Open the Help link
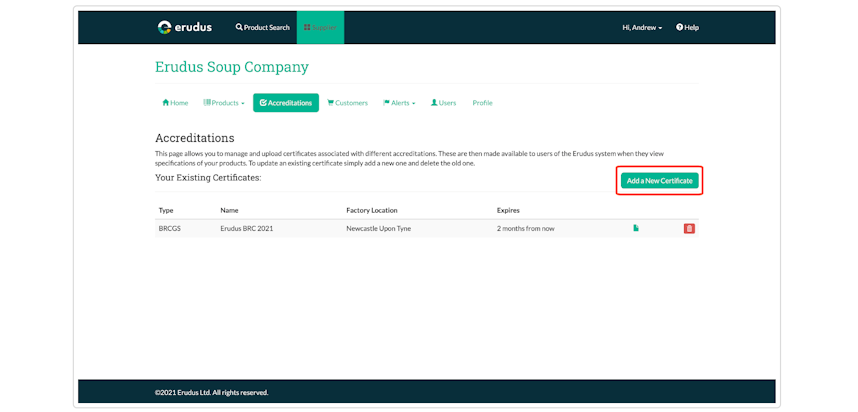Screen dimensions: 858x412 (687, 27)
